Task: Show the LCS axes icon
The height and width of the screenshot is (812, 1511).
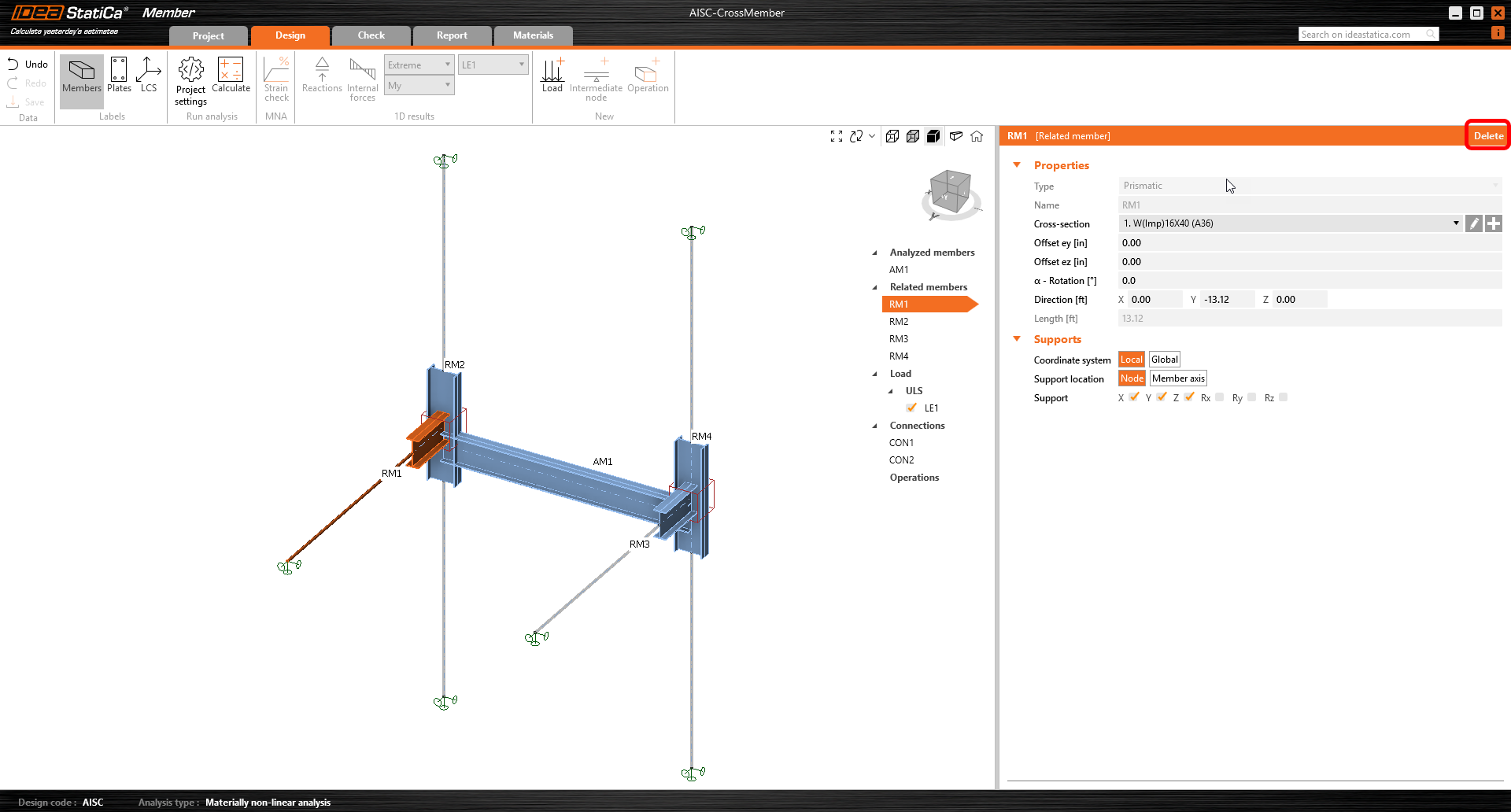Action: point(149,76)
